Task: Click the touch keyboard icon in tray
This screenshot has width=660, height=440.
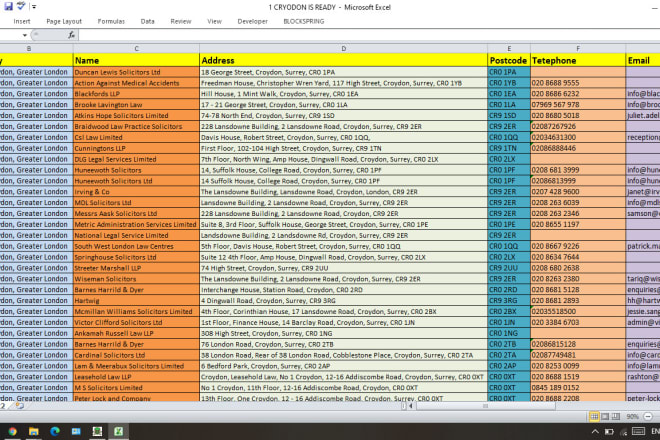Action: [x=638, y=432]
